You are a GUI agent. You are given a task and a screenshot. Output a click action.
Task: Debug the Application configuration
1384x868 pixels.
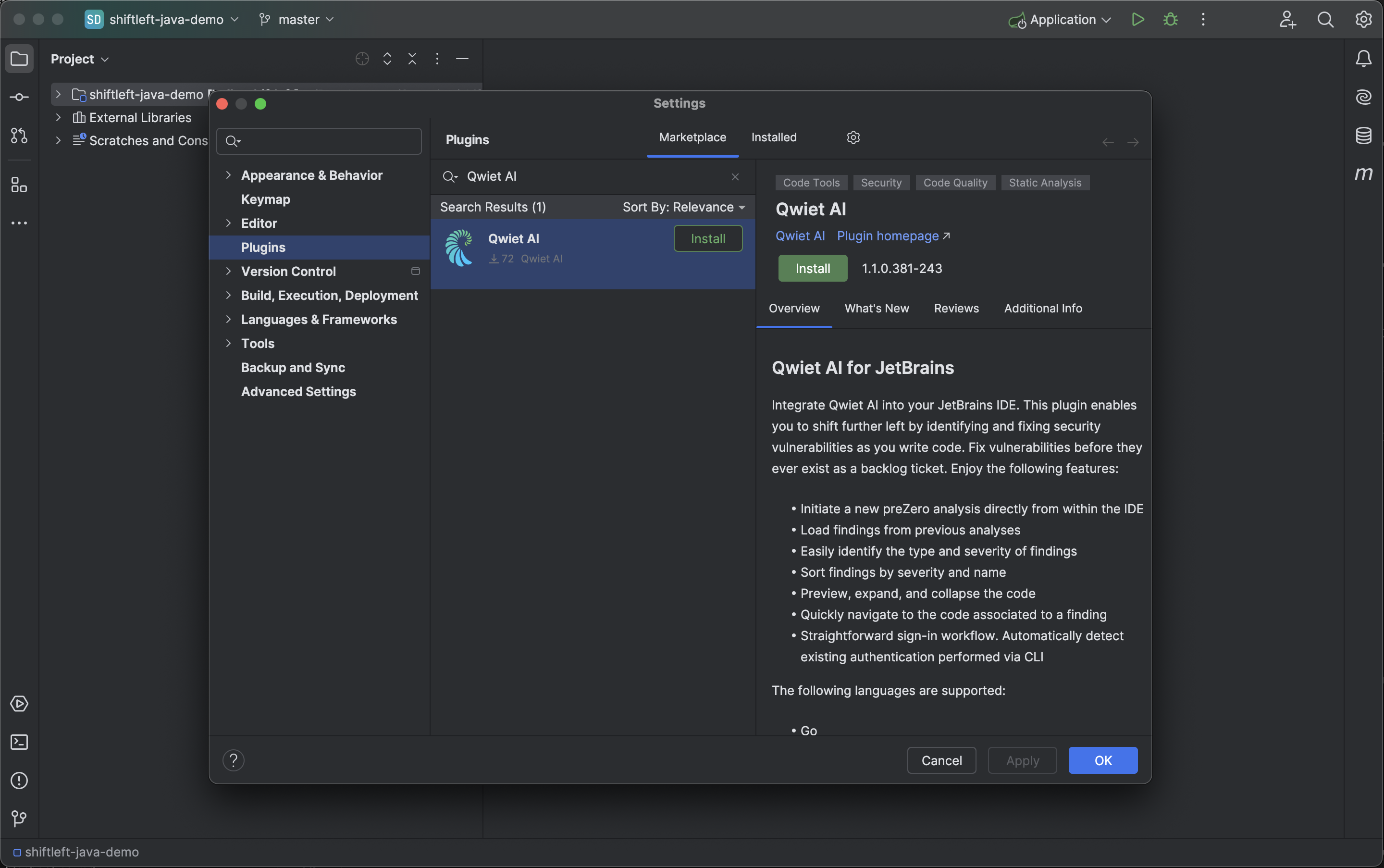coord(1171,20)
